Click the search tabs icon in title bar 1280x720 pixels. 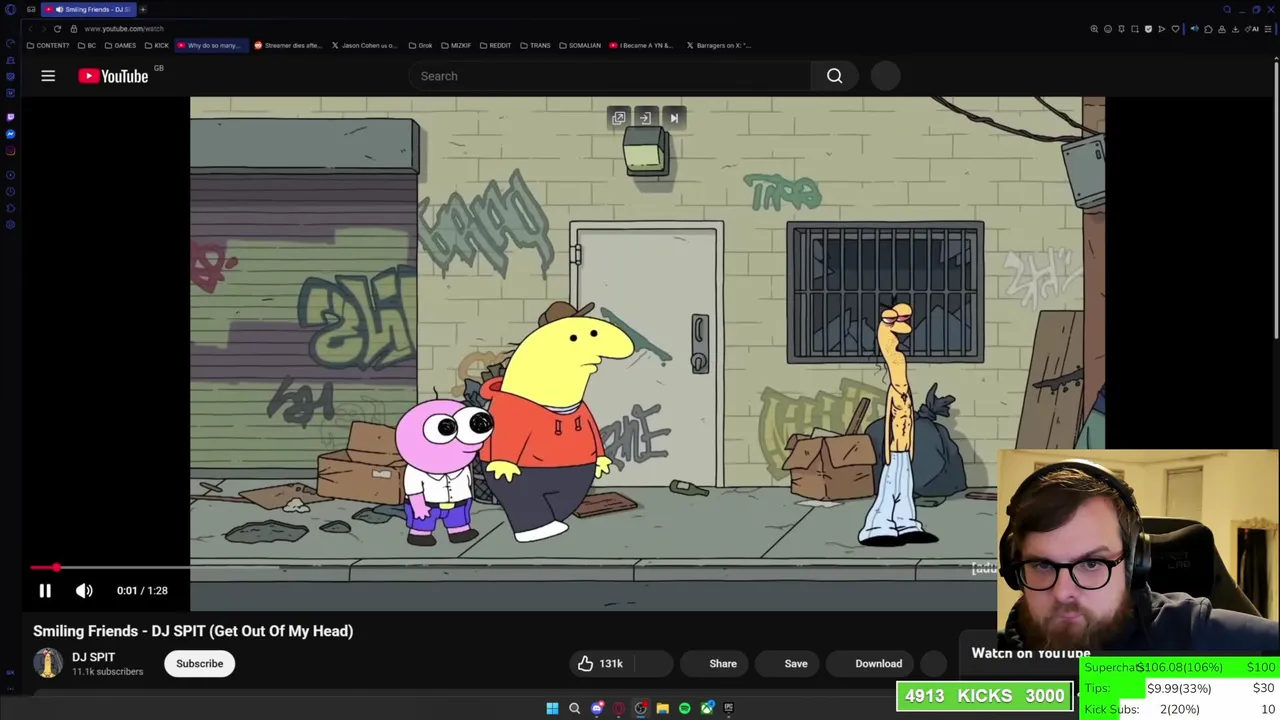click(1227, 9)
